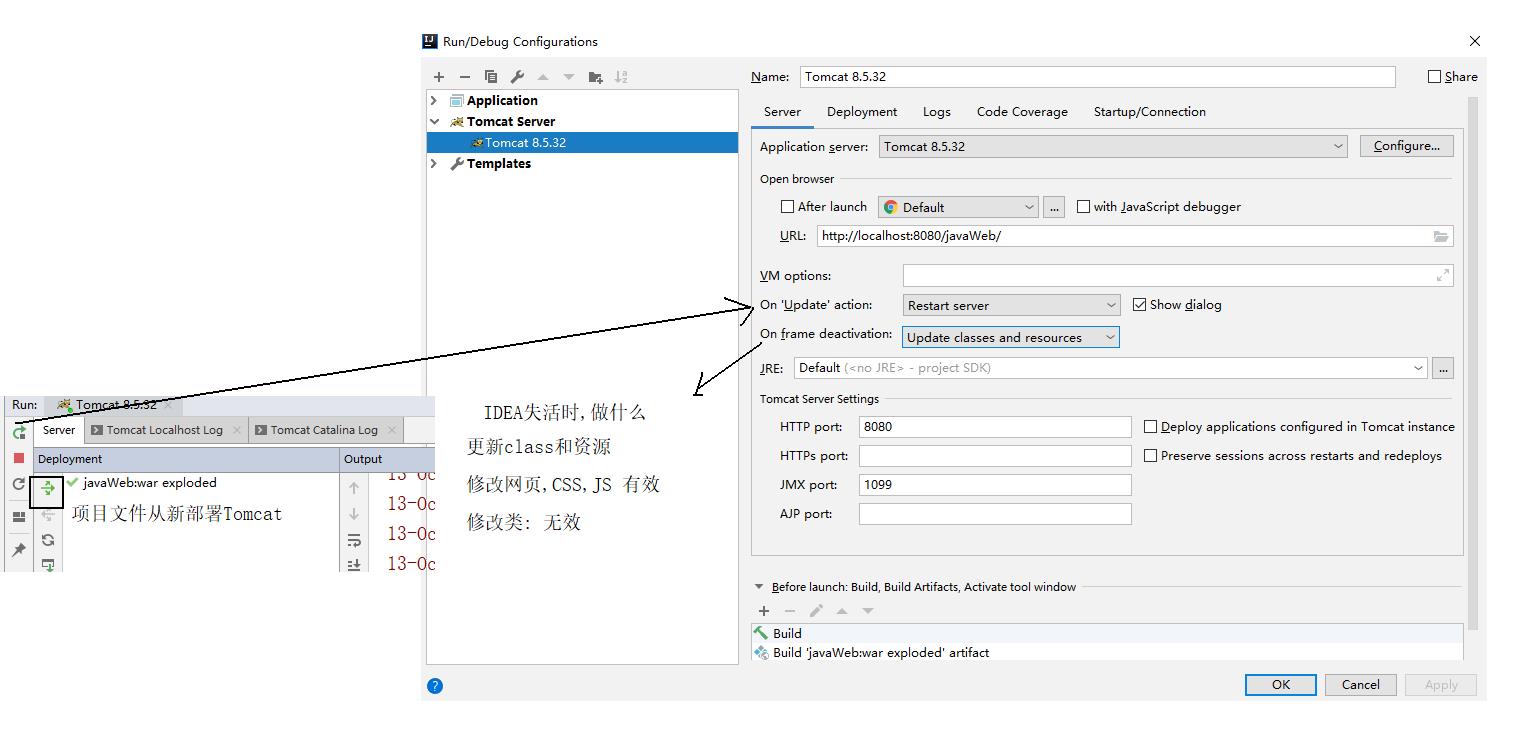Select the Server tab in dialog
This screenshot has width=1532, height=732.
[782, 112]
